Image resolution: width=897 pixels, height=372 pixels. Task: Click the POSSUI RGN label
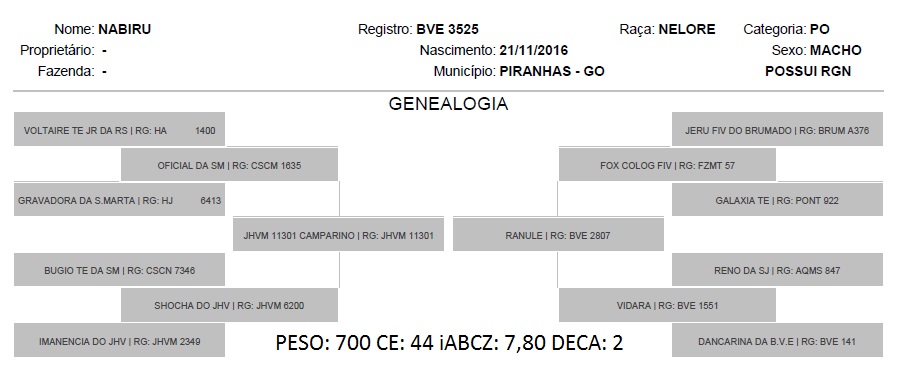pos(808,72)
